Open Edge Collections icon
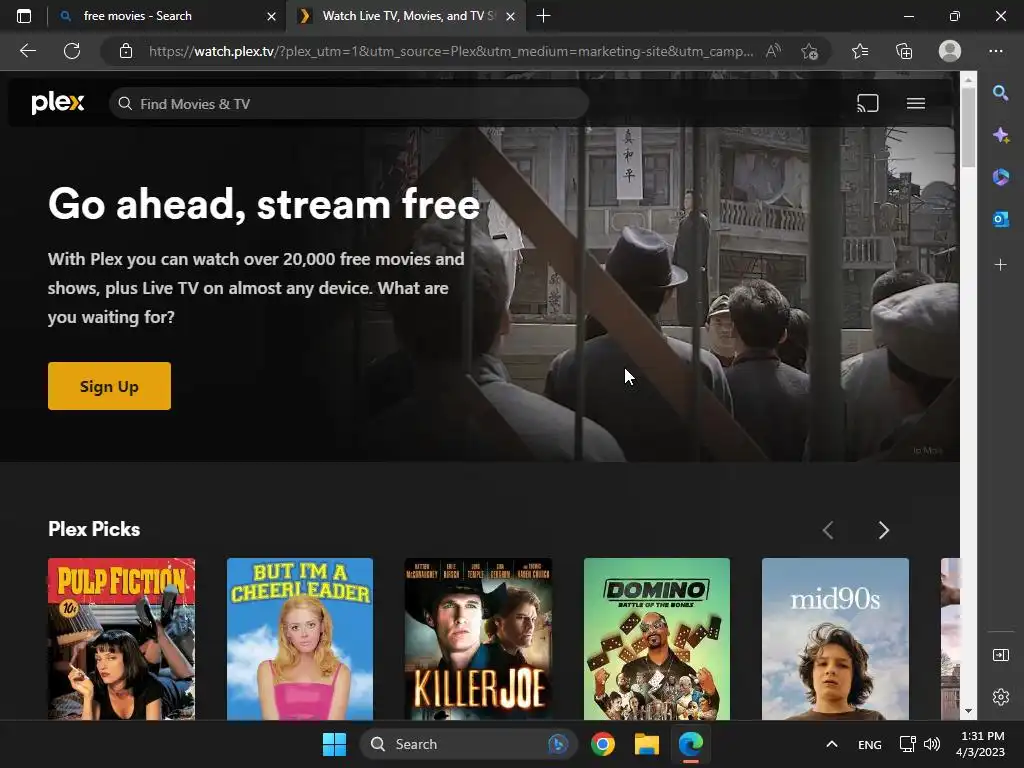Image resolution: width=1024 pixels, height=768 pixels. pyautogui.click(x=904, y=51)
